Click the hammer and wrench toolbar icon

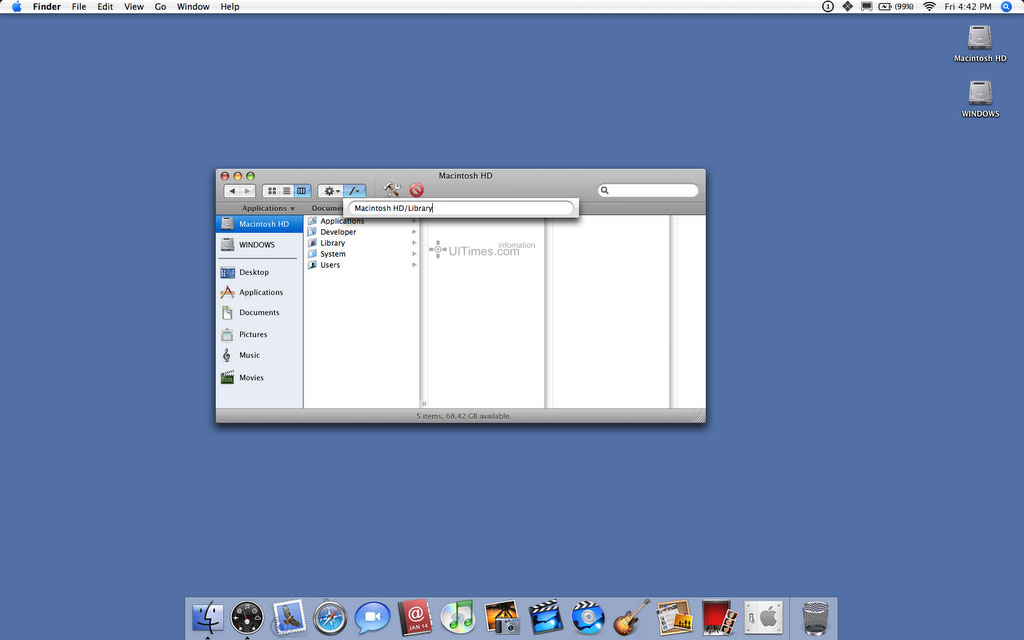coord(392,190)
